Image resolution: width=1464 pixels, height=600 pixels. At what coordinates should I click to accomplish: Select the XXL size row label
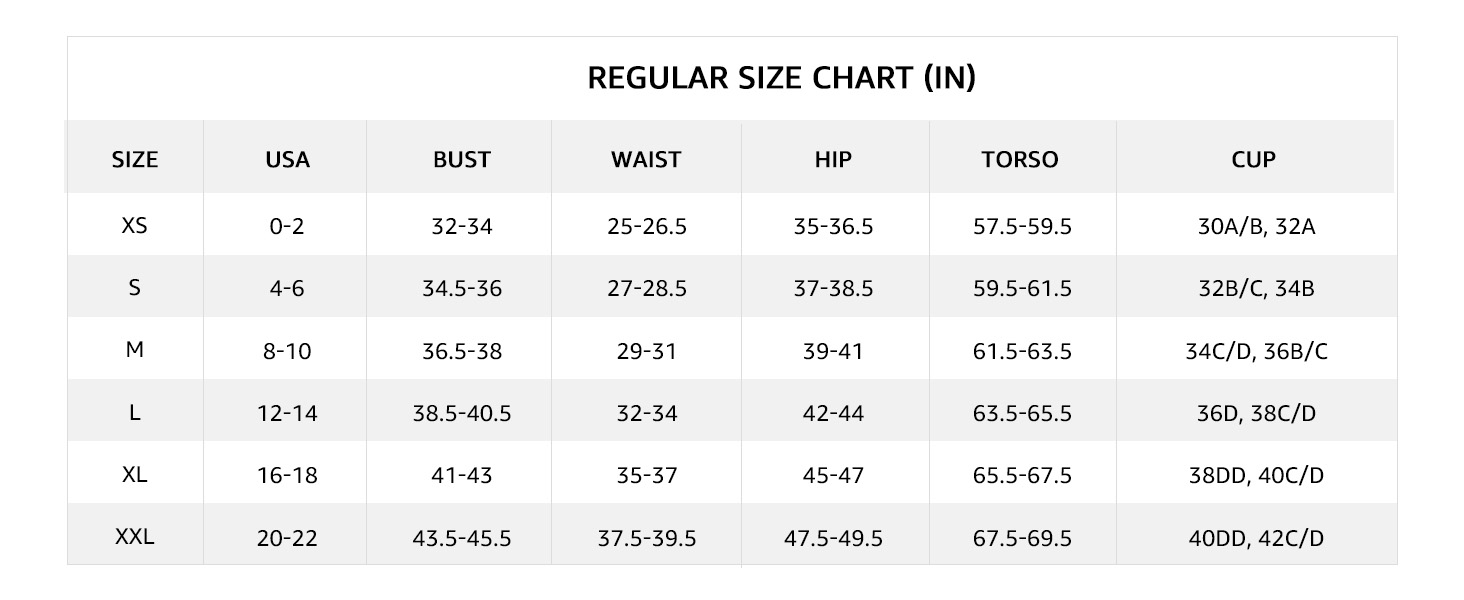pyautogui.click(x=135, y=537)
